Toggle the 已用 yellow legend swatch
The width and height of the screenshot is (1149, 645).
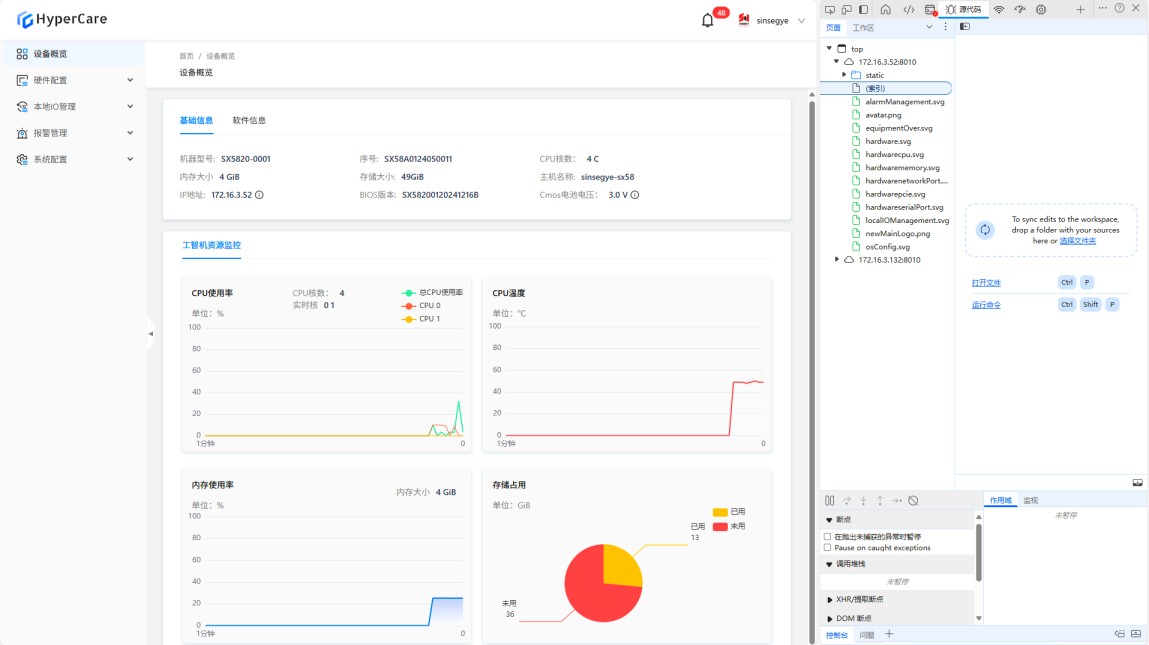[x=720, y=512]
